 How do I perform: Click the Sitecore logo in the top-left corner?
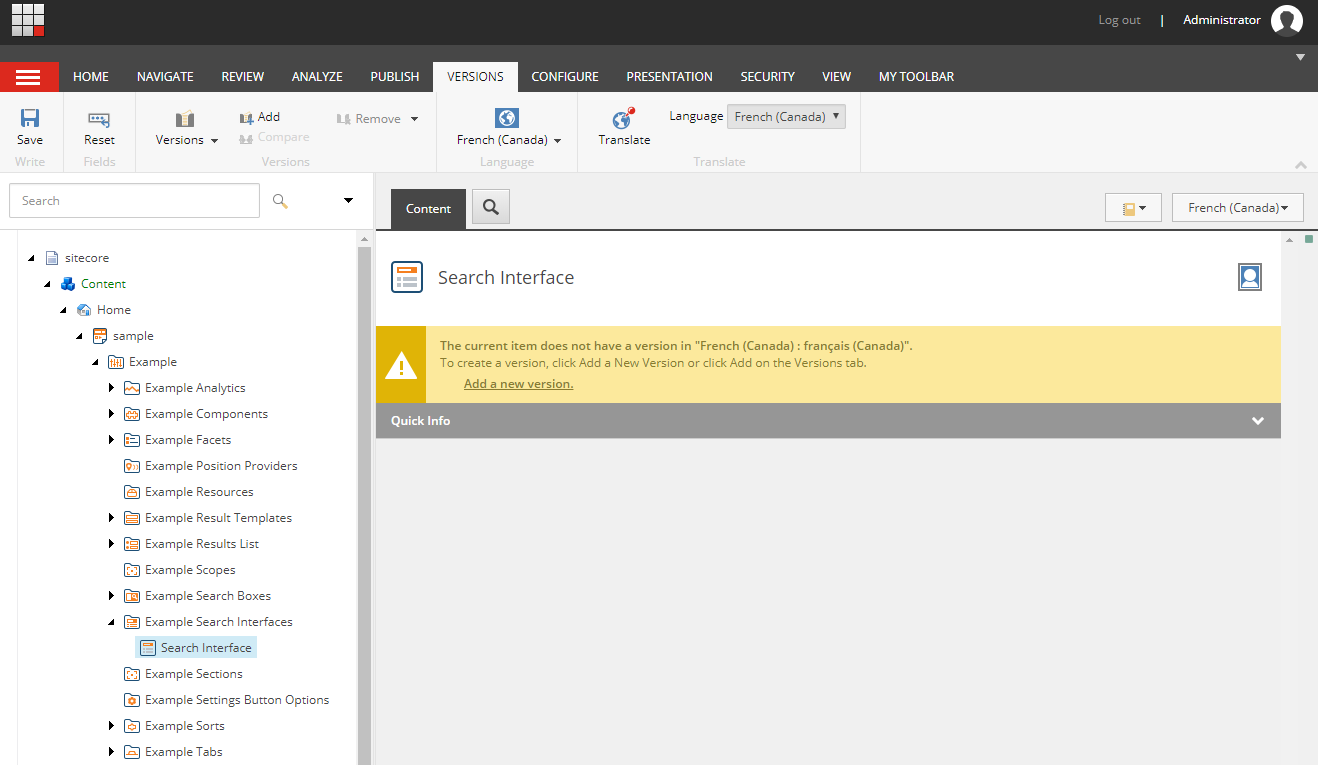(27, 20)
